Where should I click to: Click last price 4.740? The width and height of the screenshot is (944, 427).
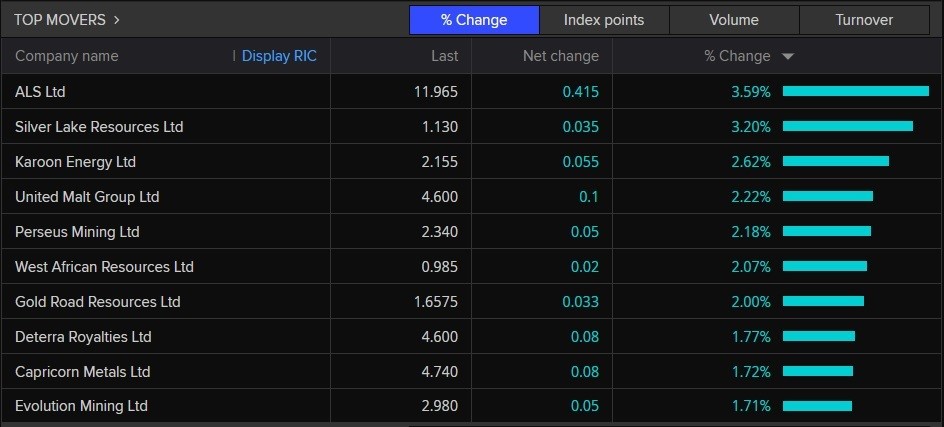pyautogui.click(x=439, y=372)
